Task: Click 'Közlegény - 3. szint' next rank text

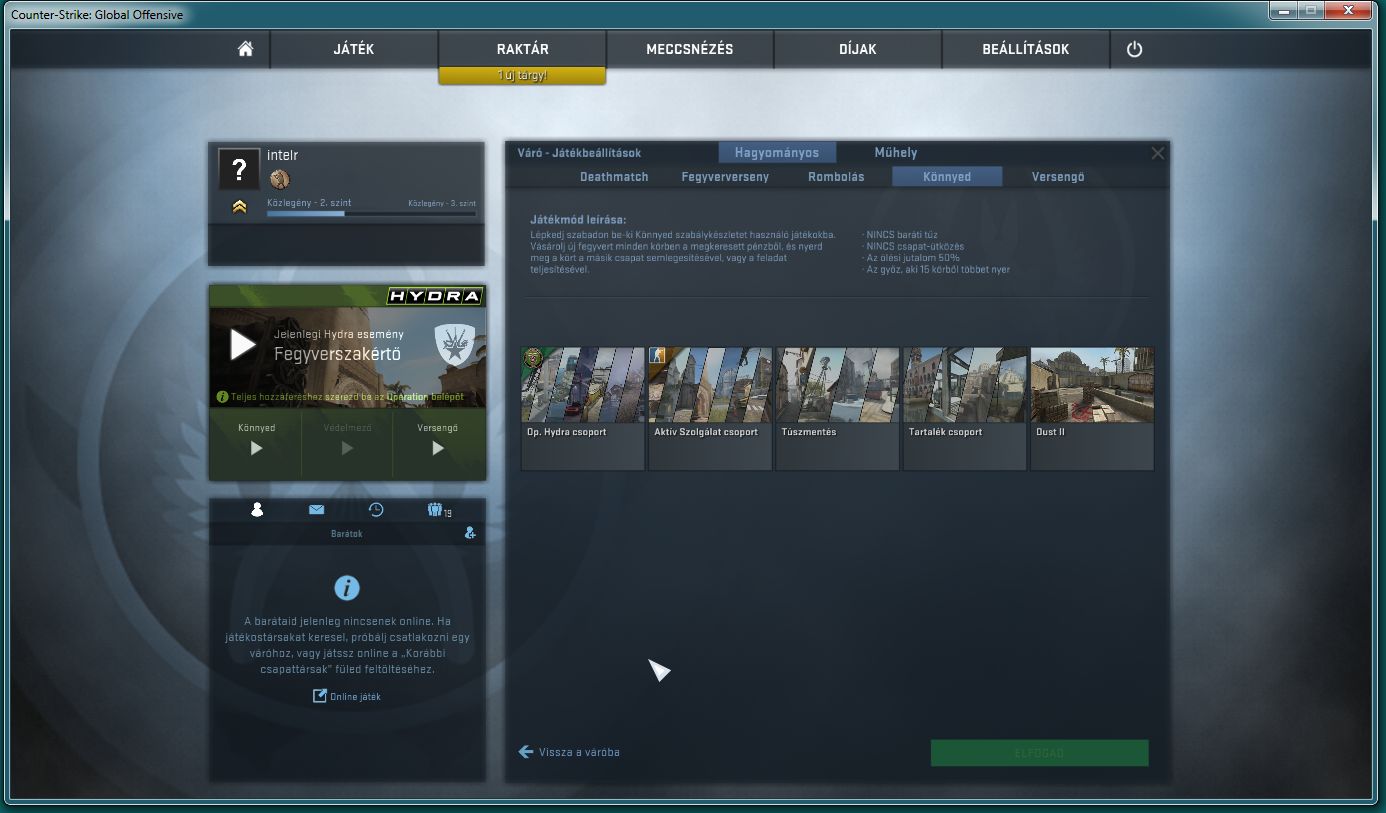Action: pos(442,203)
